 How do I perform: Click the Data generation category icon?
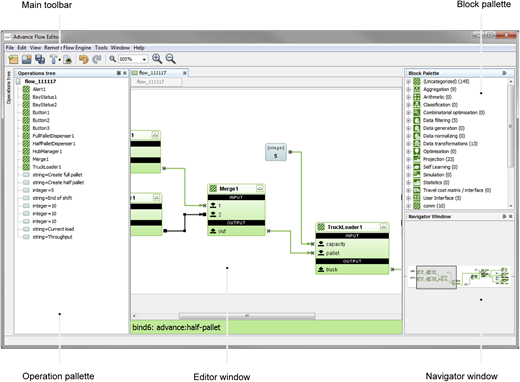tap(417, 128)
